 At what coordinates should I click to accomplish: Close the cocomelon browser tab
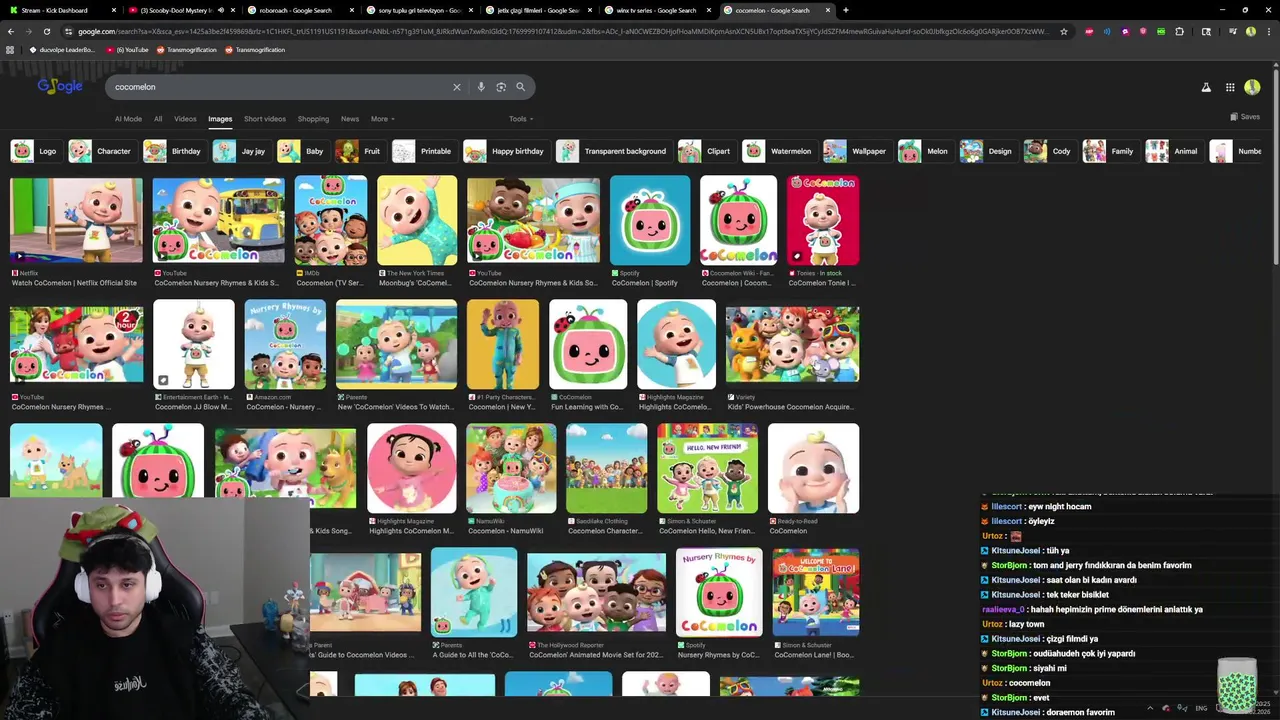tap(828, 10)
